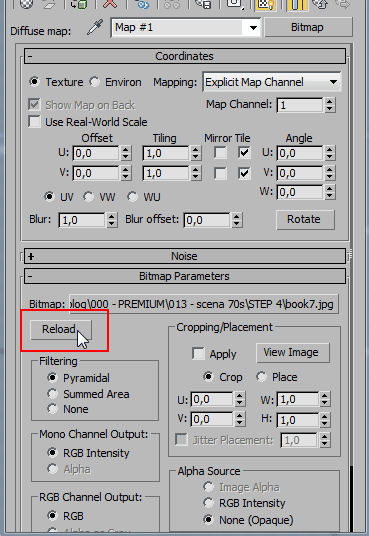
Task: Open the Map #1 name dropdown
Action: pyautogui.click(x=253, y=28)
